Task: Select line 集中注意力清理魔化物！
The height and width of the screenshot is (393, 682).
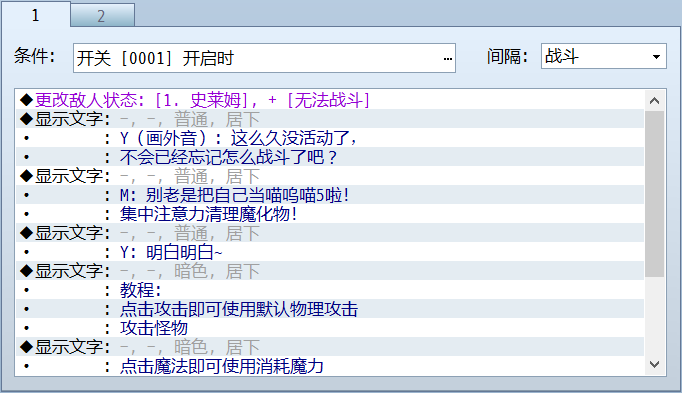Action: (330, 214)
